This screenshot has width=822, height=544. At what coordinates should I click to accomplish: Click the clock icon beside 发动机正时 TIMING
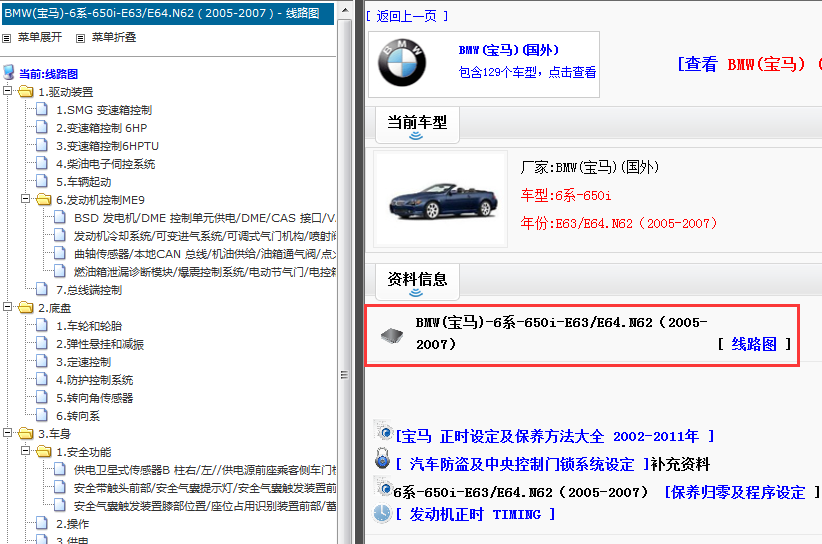(x=383, y=513)
